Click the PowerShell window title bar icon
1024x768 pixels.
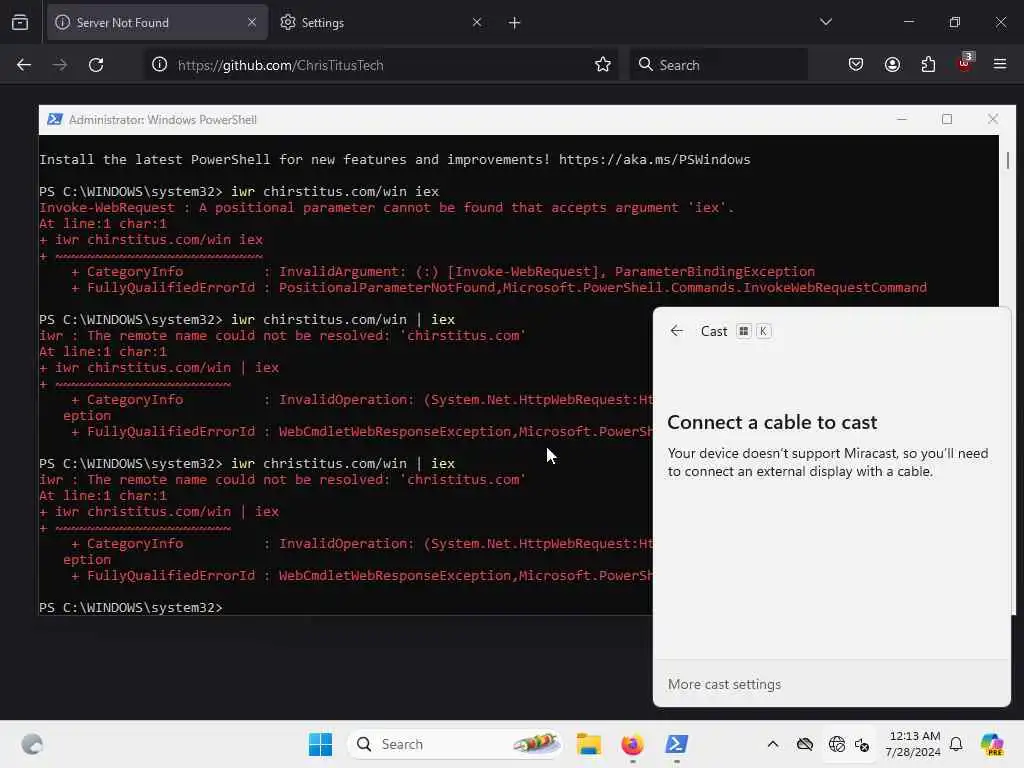55,120
